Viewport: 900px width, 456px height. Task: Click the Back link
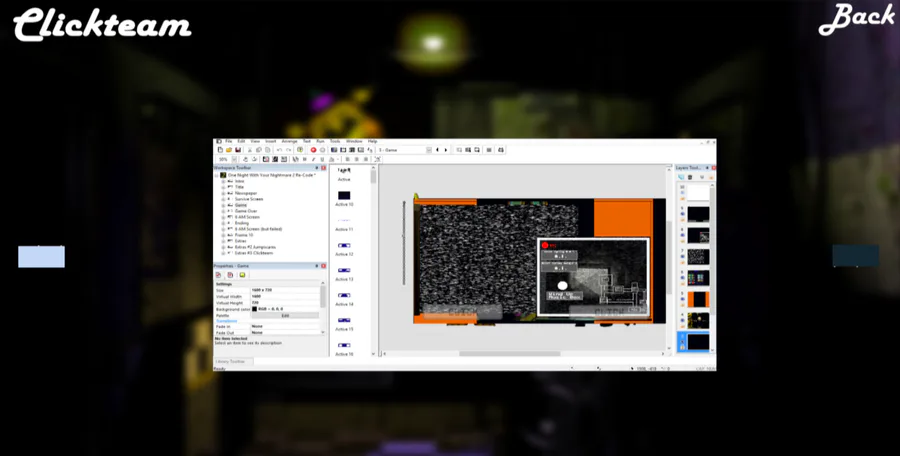click(x=856, y=18)
